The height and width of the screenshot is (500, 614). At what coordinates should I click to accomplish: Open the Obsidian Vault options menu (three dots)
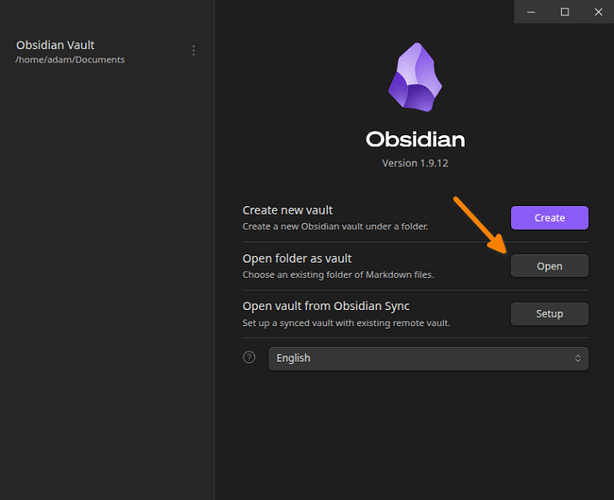pyautogui.click(x=193, y=51)
